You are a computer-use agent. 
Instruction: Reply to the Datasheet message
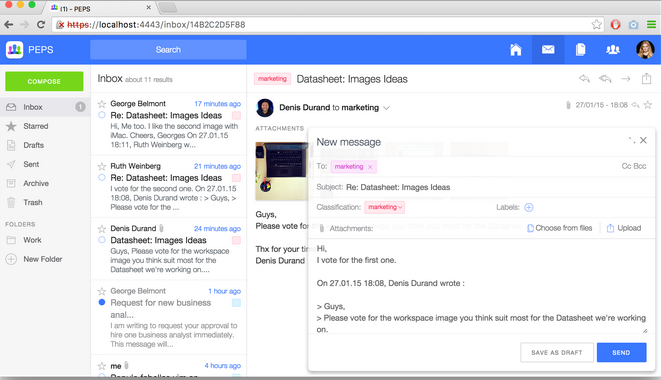pyautogui.click(x=584, y=78)
